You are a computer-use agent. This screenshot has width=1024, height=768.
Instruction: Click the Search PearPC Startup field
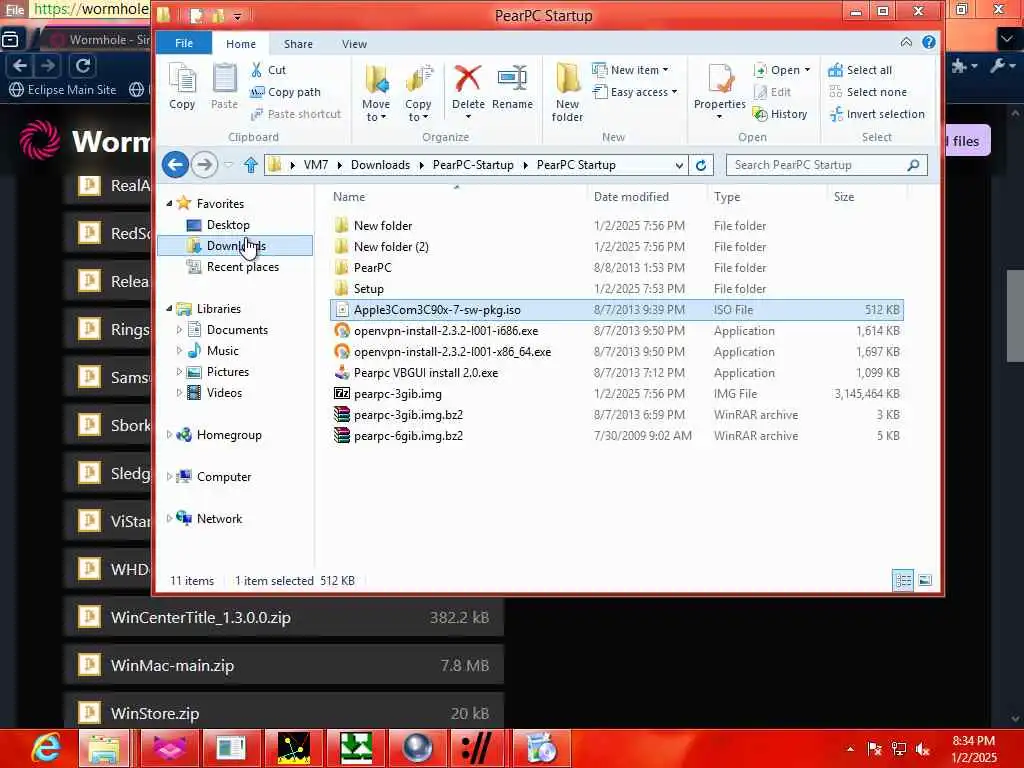point(826,165)
